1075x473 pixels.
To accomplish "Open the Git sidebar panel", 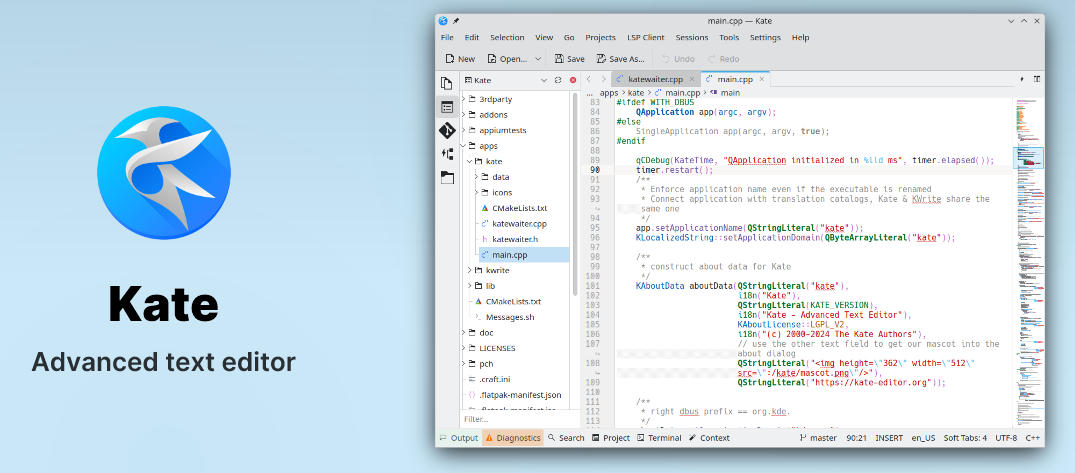I will pos(447,130).
